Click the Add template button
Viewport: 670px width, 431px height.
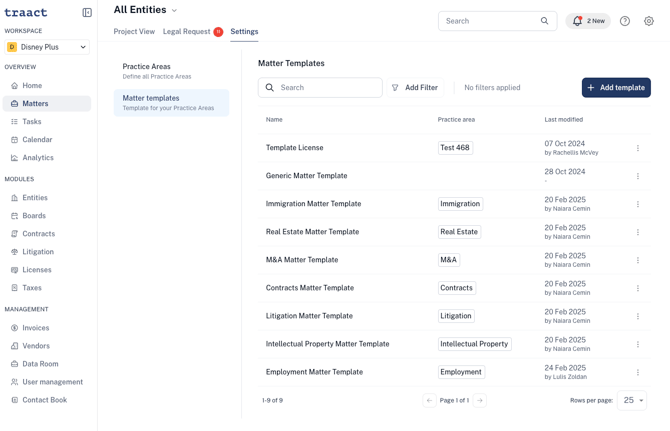pos(616,88)
